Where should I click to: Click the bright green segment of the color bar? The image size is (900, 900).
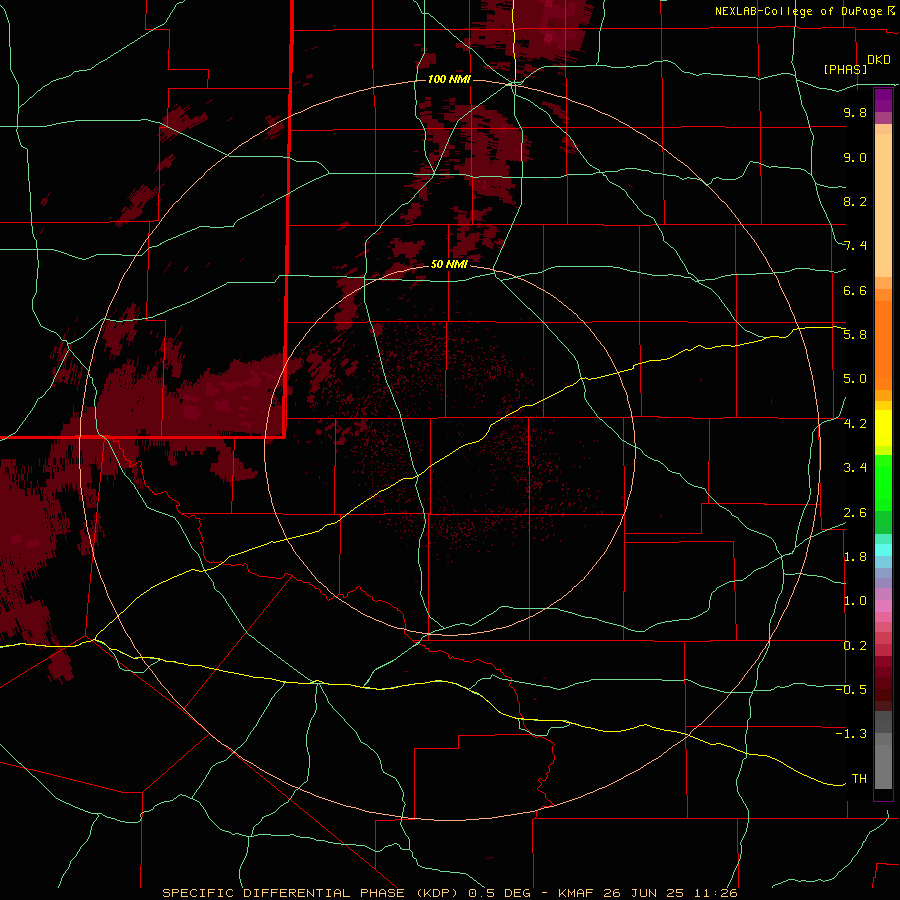click(x=883, y=484)
